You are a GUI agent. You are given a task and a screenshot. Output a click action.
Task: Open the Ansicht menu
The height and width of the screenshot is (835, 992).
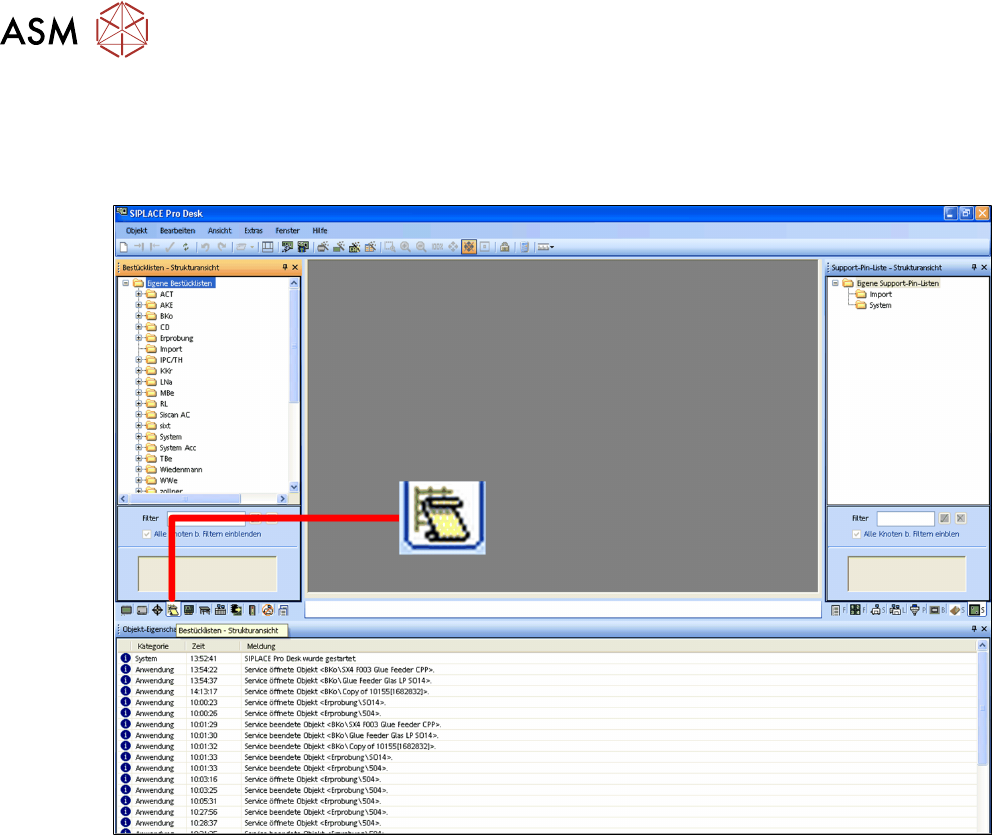coord(220,231)
